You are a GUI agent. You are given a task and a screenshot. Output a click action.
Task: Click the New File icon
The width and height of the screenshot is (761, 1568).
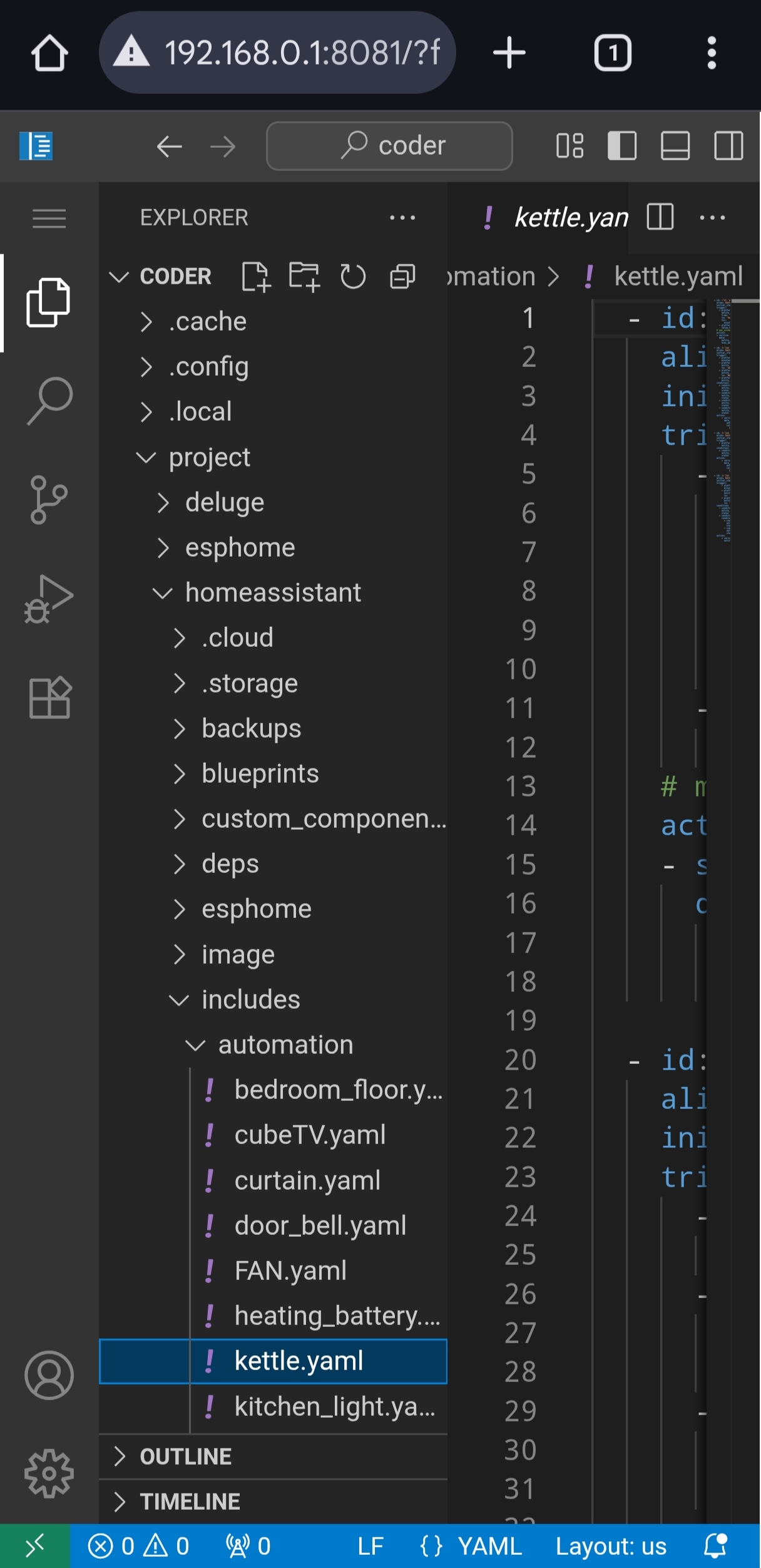(255, 276)
